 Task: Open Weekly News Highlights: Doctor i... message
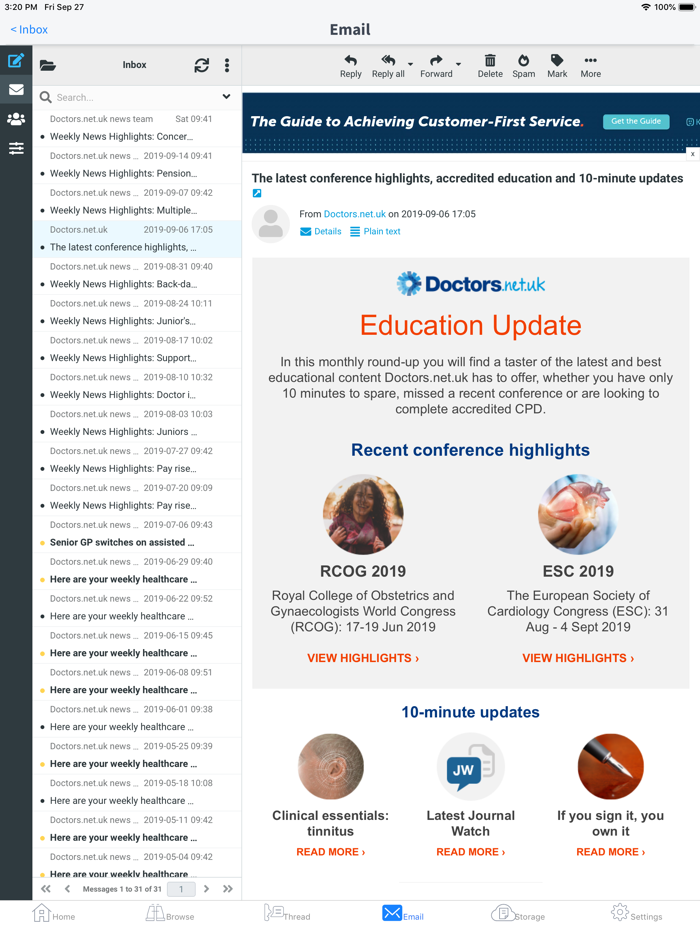(x=137, y=387)
